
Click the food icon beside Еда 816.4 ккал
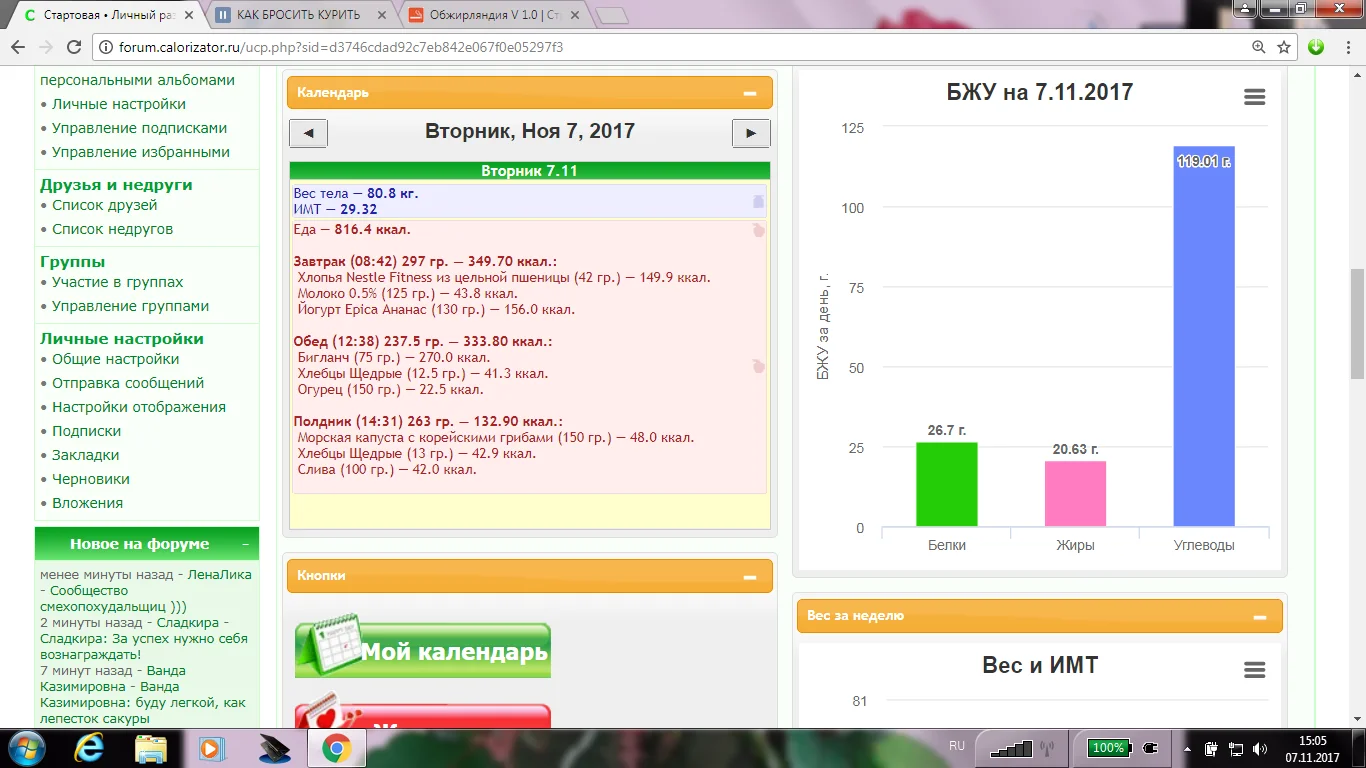point(758,230)
